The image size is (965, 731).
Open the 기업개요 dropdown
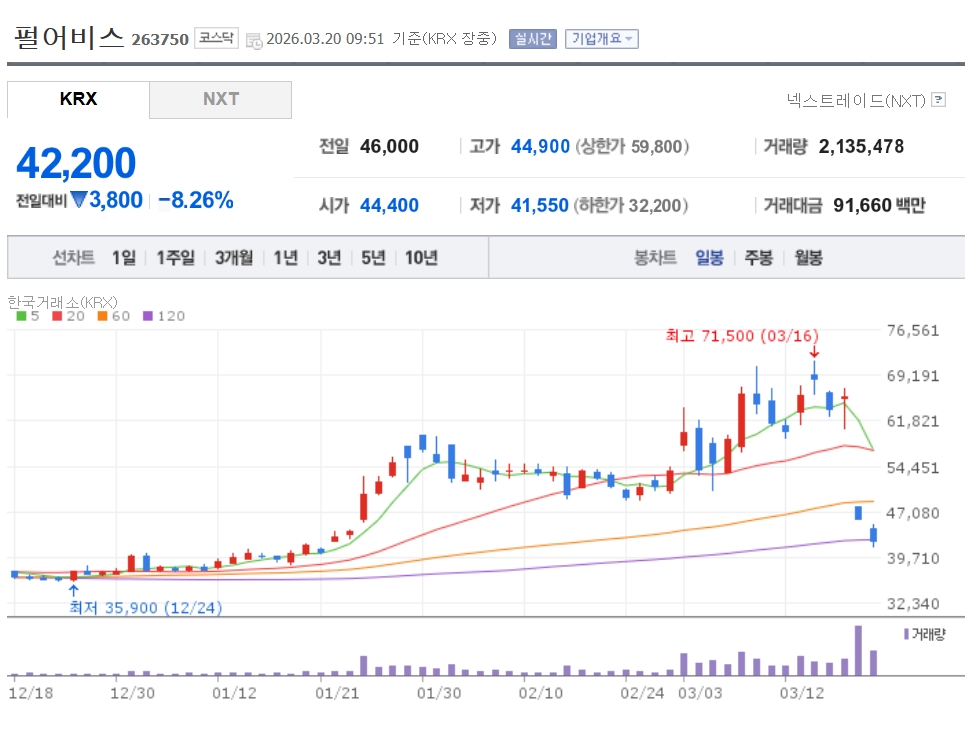(601, 39)
